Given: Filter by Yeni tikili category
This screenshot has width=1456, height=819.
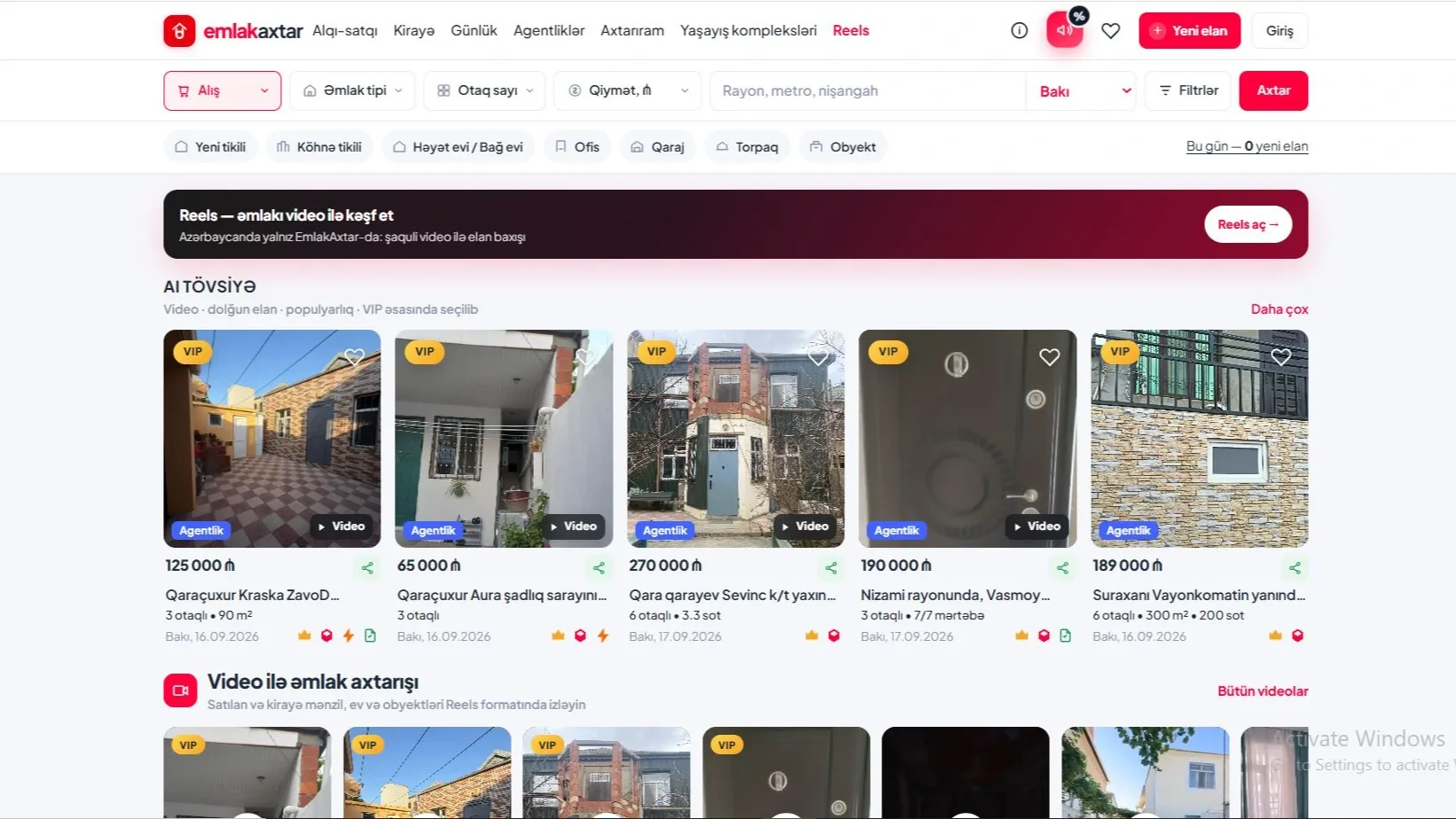Looking at the screenshot, I should pyautogui.click(x=210, y=147).
